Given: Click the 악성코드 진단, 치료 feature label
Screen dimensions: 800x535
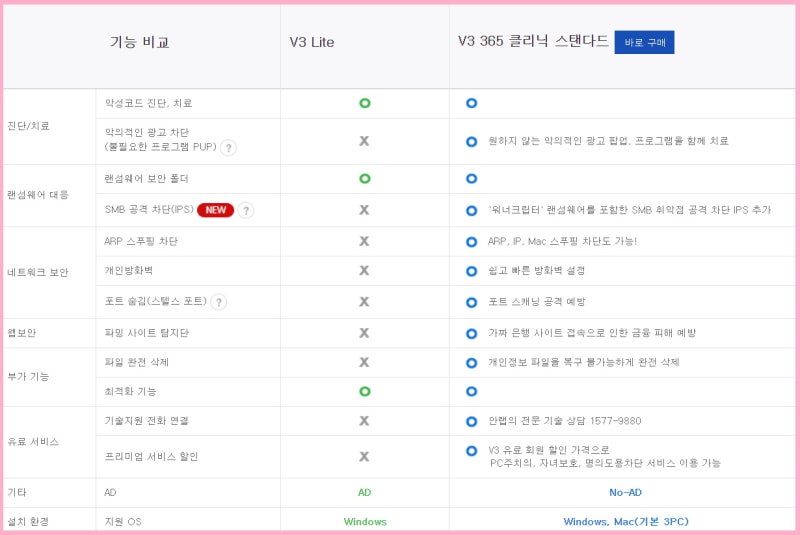Looking at the screenshot, I should 148,104.
